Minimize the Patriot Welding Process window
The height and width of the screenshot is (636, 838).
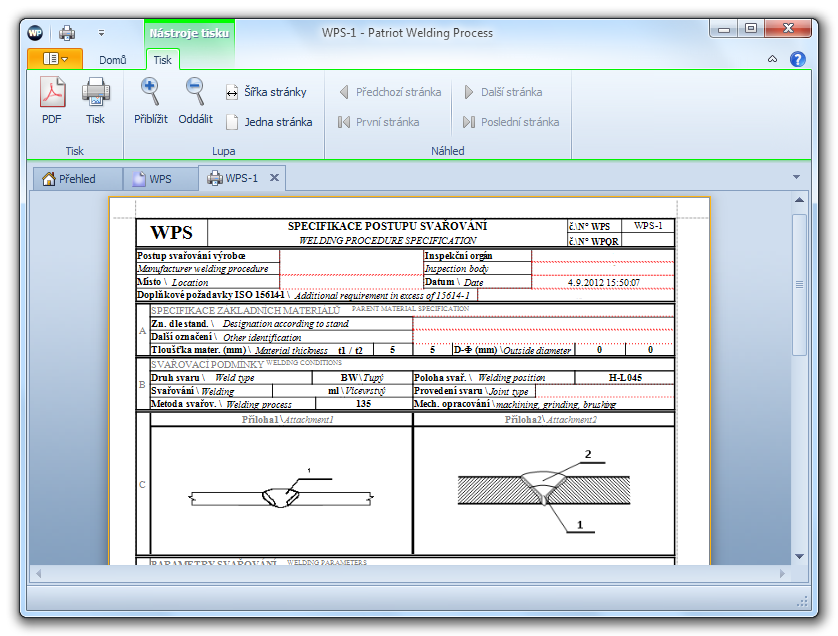click(724, 28)
